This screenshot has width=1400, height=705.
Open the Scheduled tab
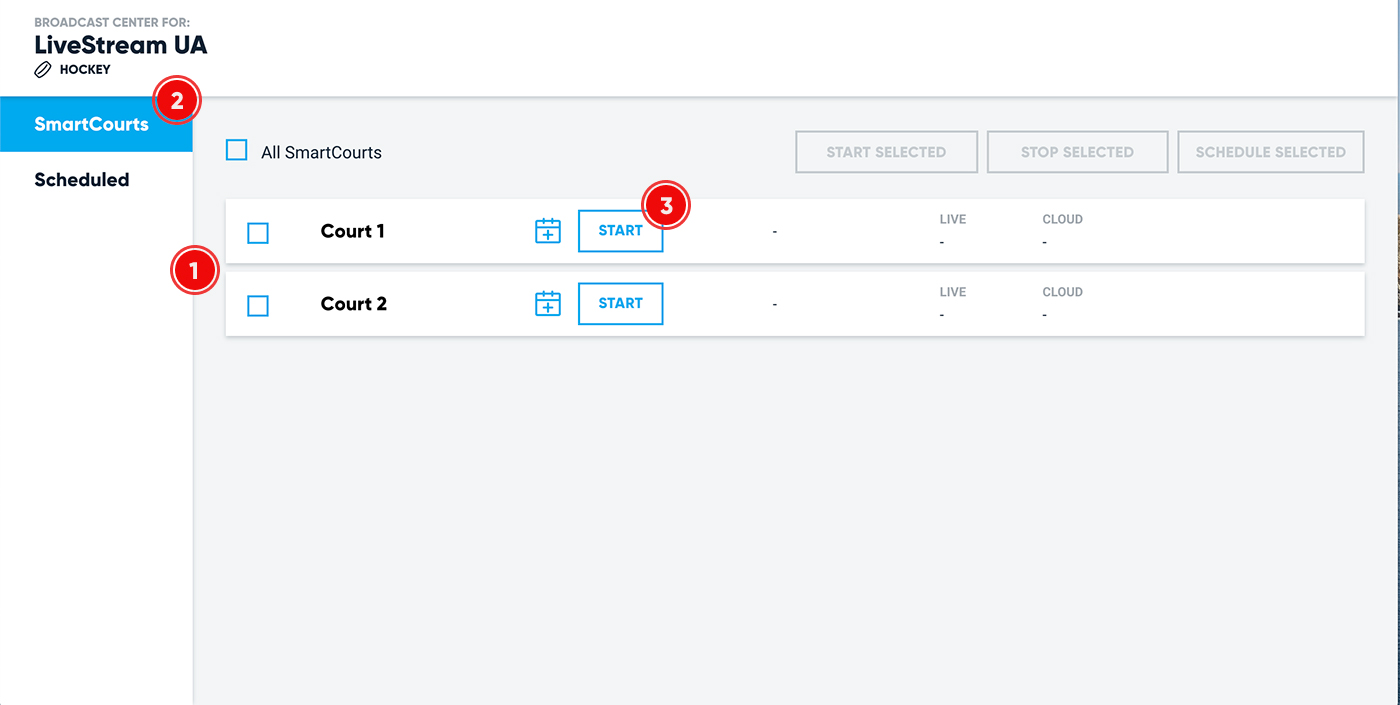82,180
